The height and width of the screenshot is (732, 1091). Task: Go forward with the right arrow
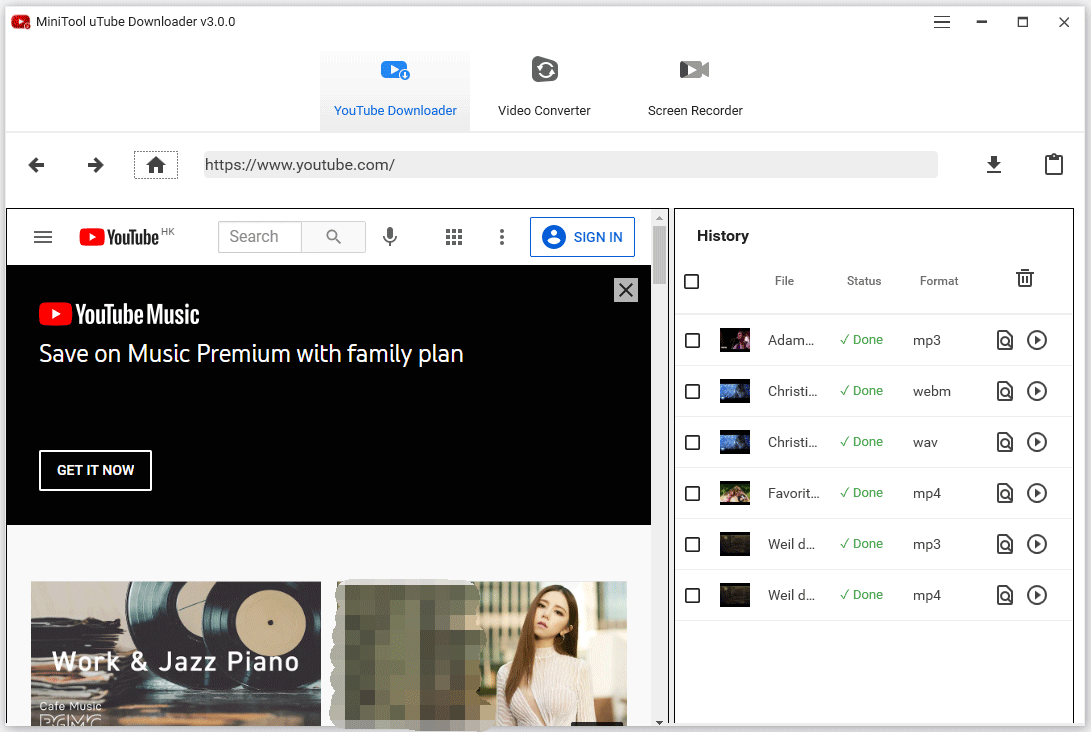(95, 165)
